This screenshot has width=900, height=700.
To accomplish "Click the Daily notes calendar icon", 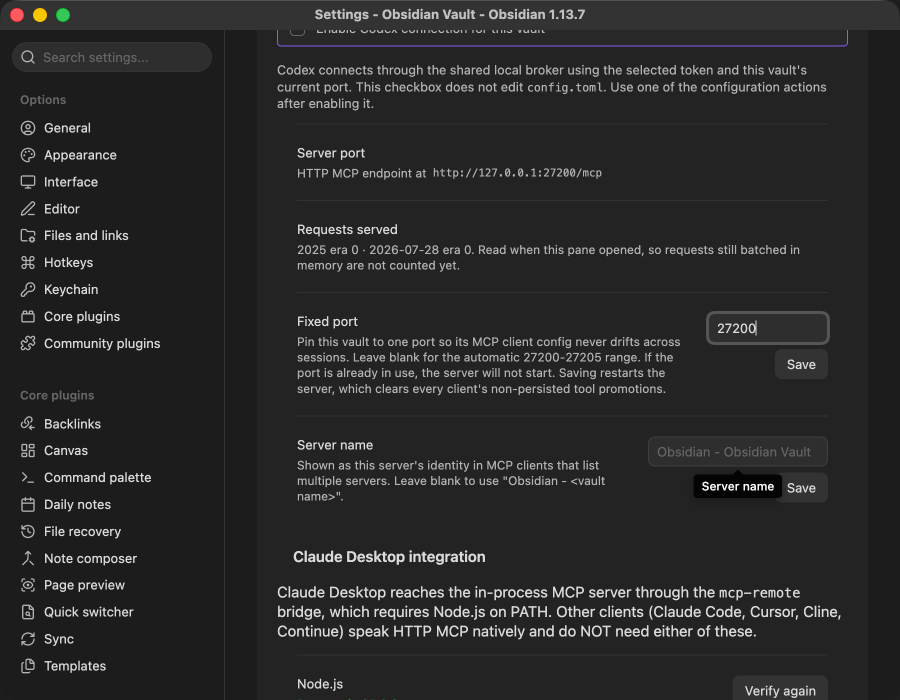I will click(x=28, y=505).
